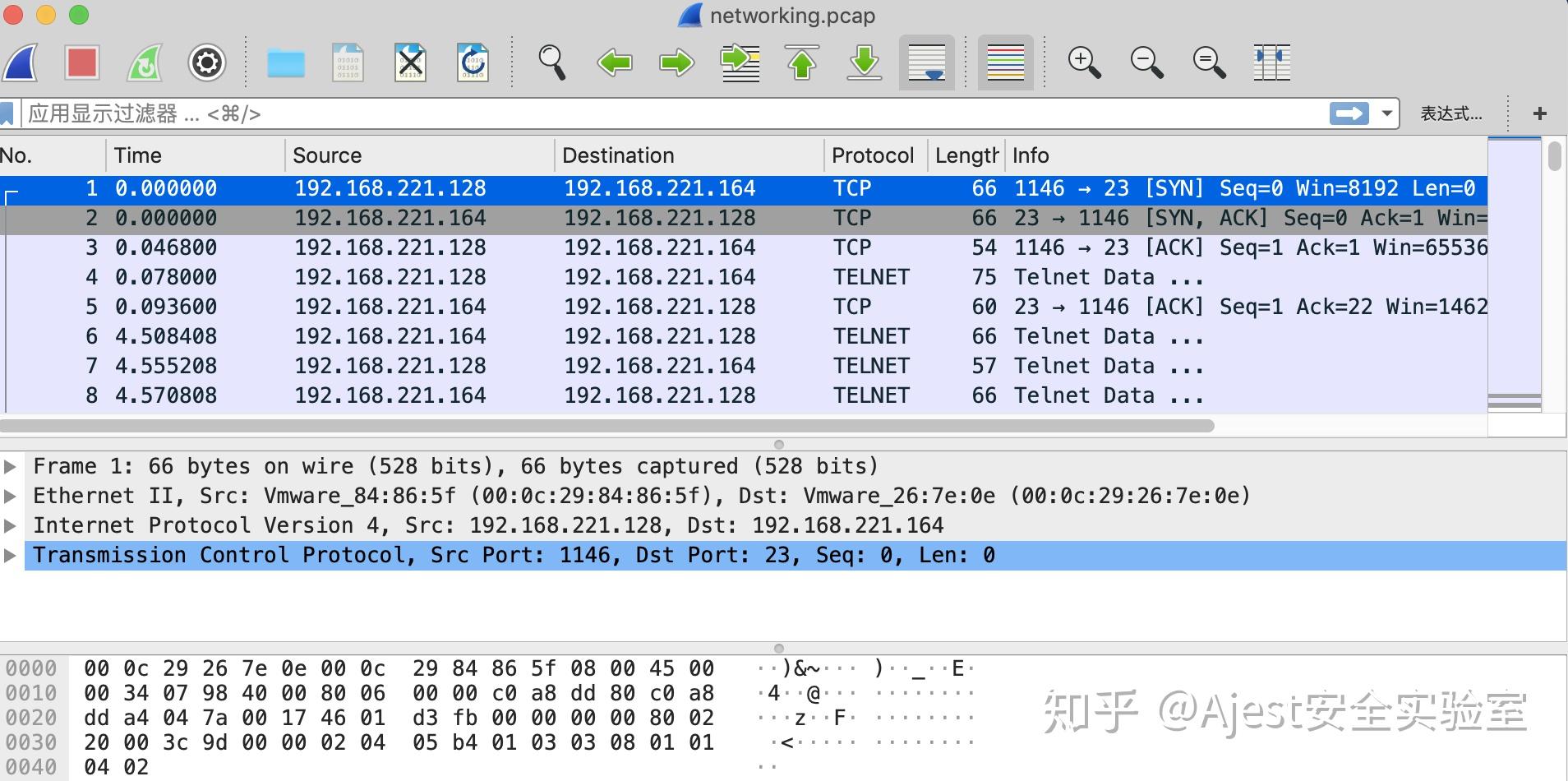Open capture options with the gear icon
This screenshot has width=1568, height=781.
pyautogui.click(x=206, y=62)
